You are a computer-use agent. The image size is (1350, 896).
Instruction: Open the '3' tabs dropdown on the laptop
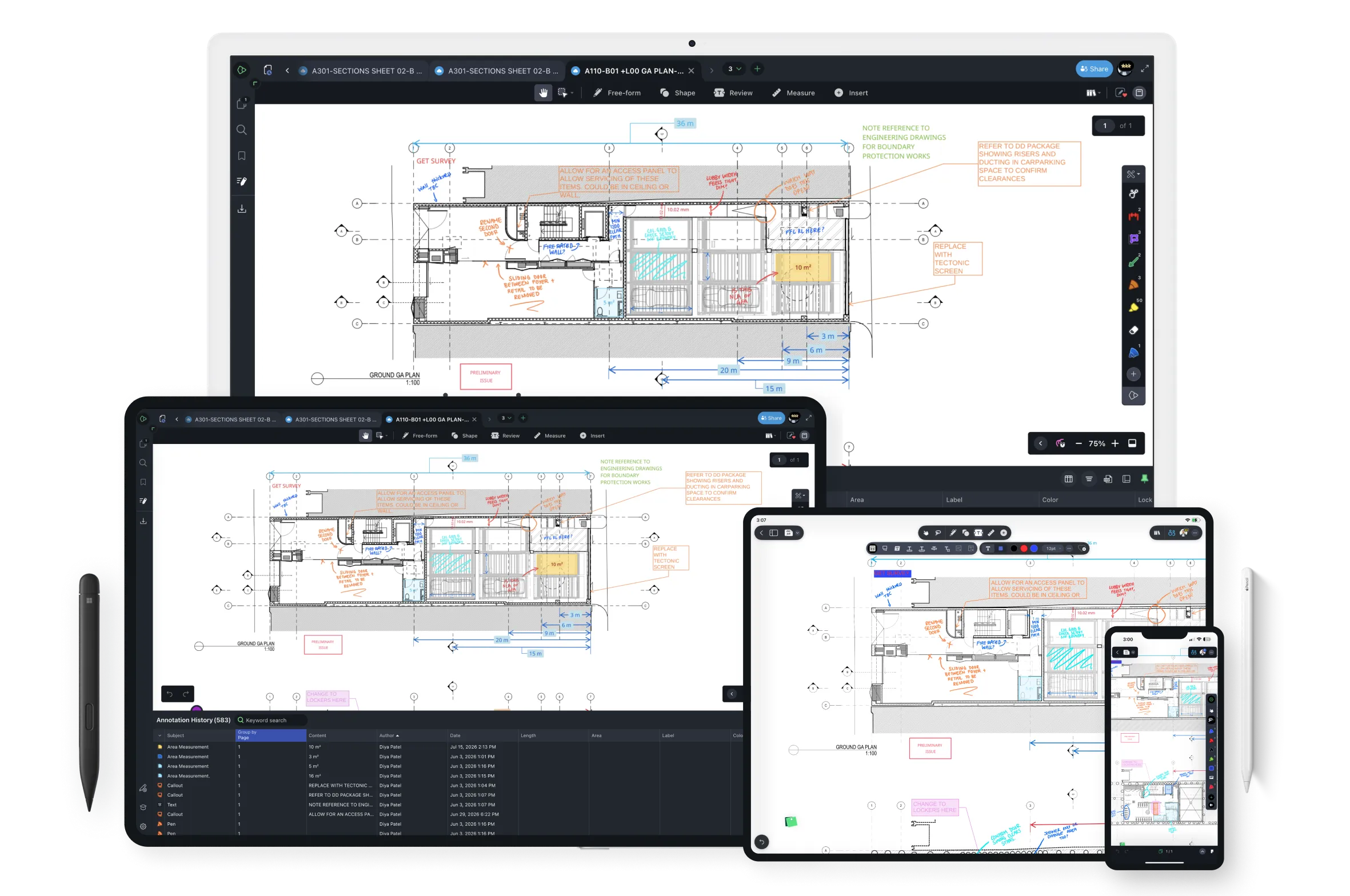(734, 69)
